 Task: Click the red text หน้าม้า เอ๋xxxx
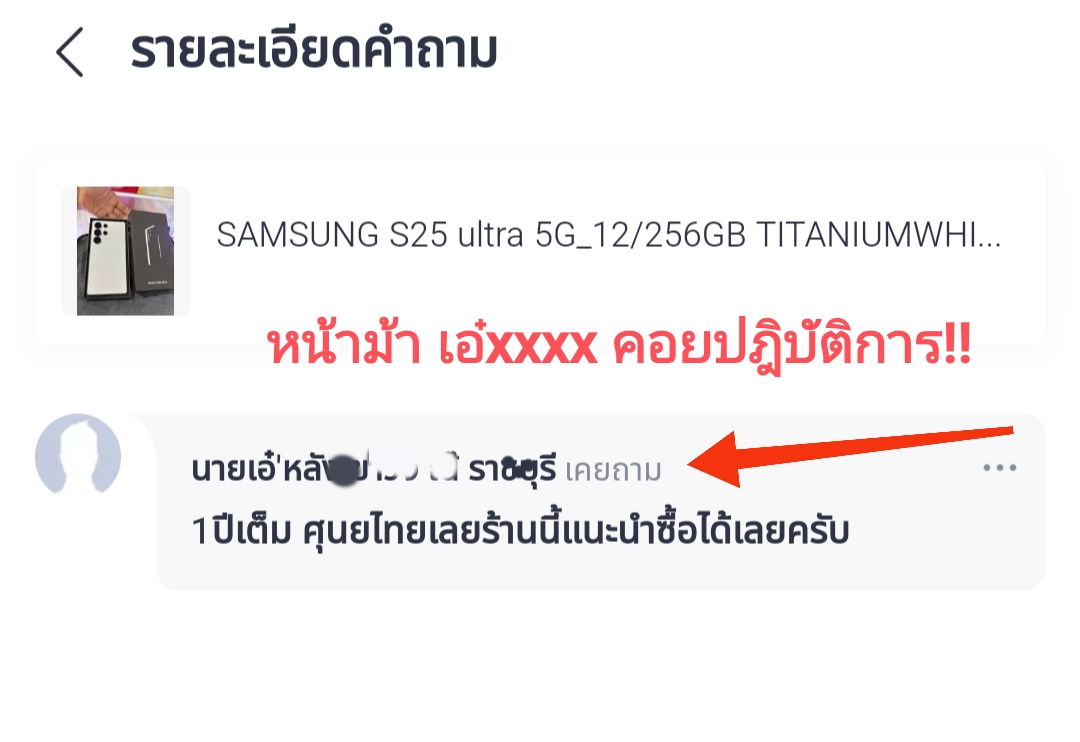pyautogui.click(x=433, y=345)
